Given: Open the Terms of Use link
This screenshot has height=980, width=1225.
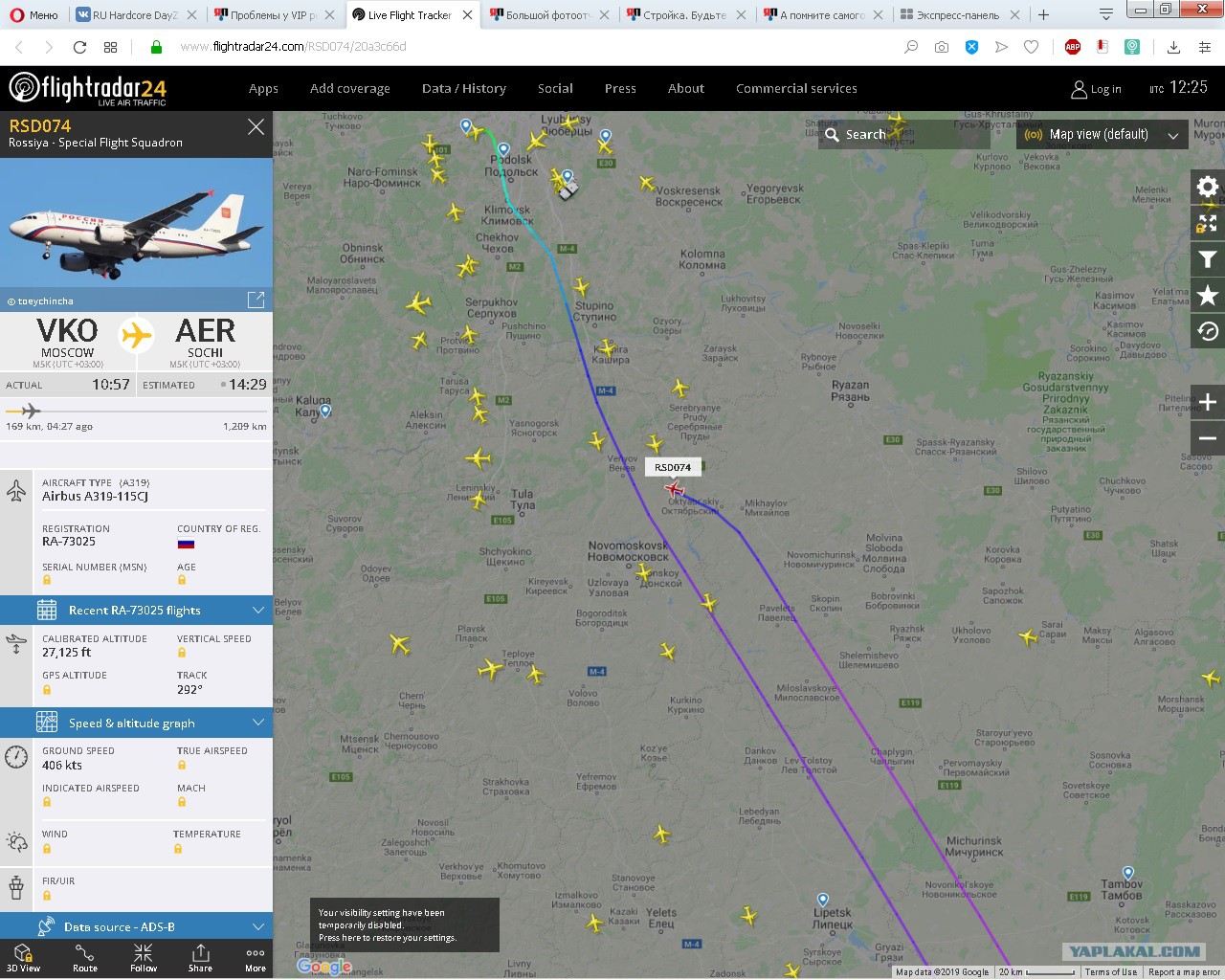Looking at the screenshot, I should point(1111,972).
